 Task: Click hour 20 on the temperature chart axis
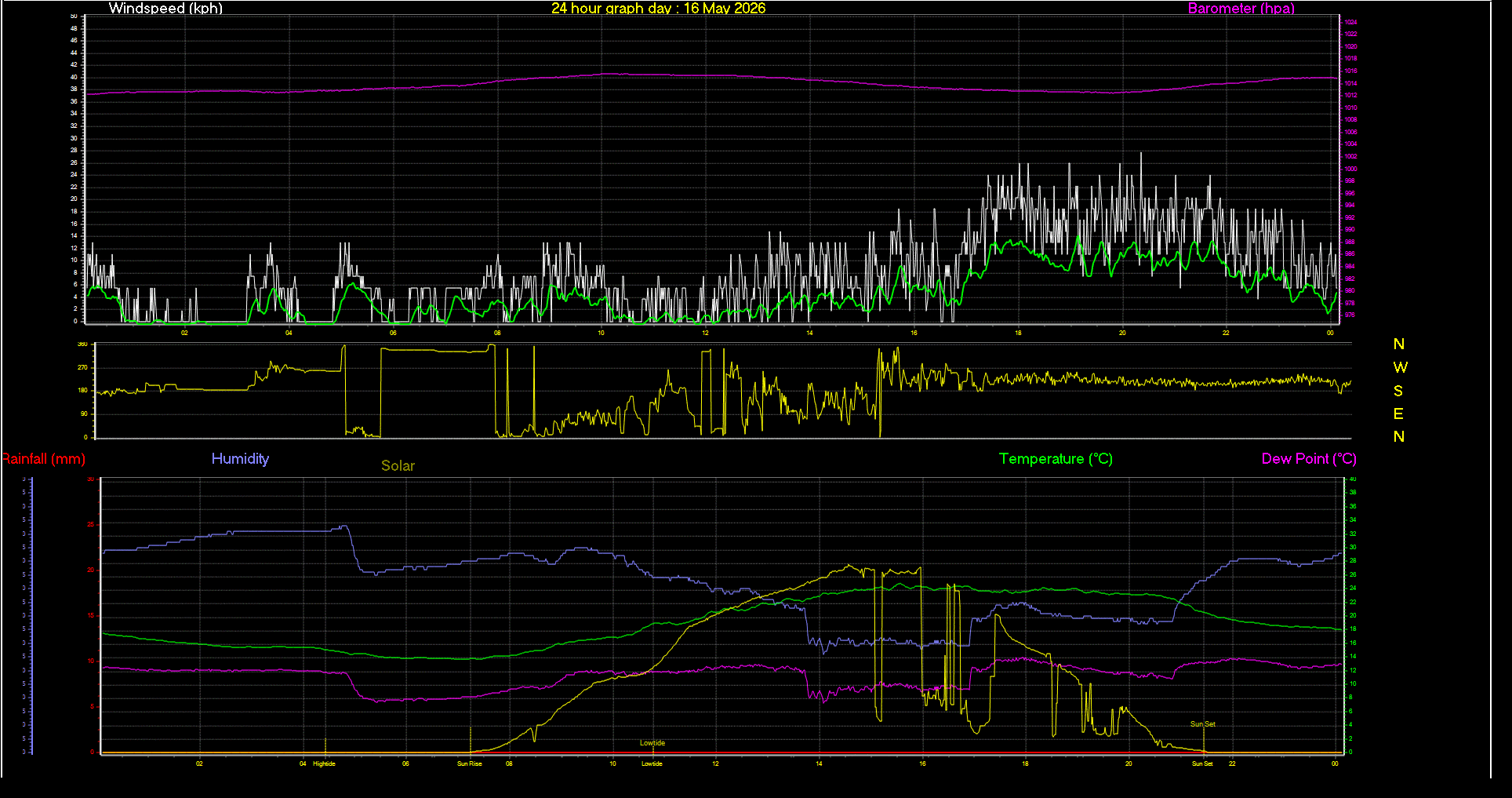[x=1129, y=763]
